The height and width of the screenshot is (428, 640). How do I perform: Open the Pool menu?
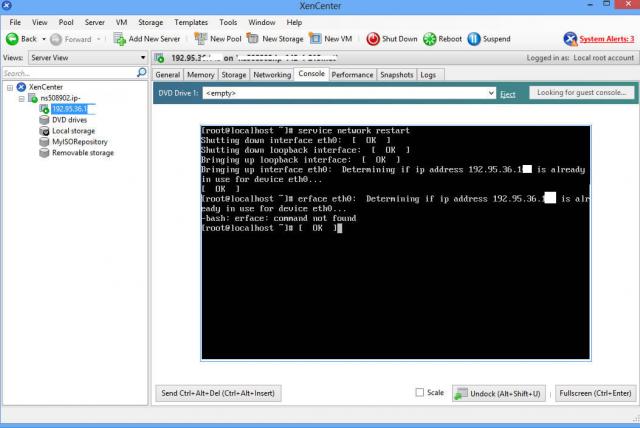pos(66,22)
